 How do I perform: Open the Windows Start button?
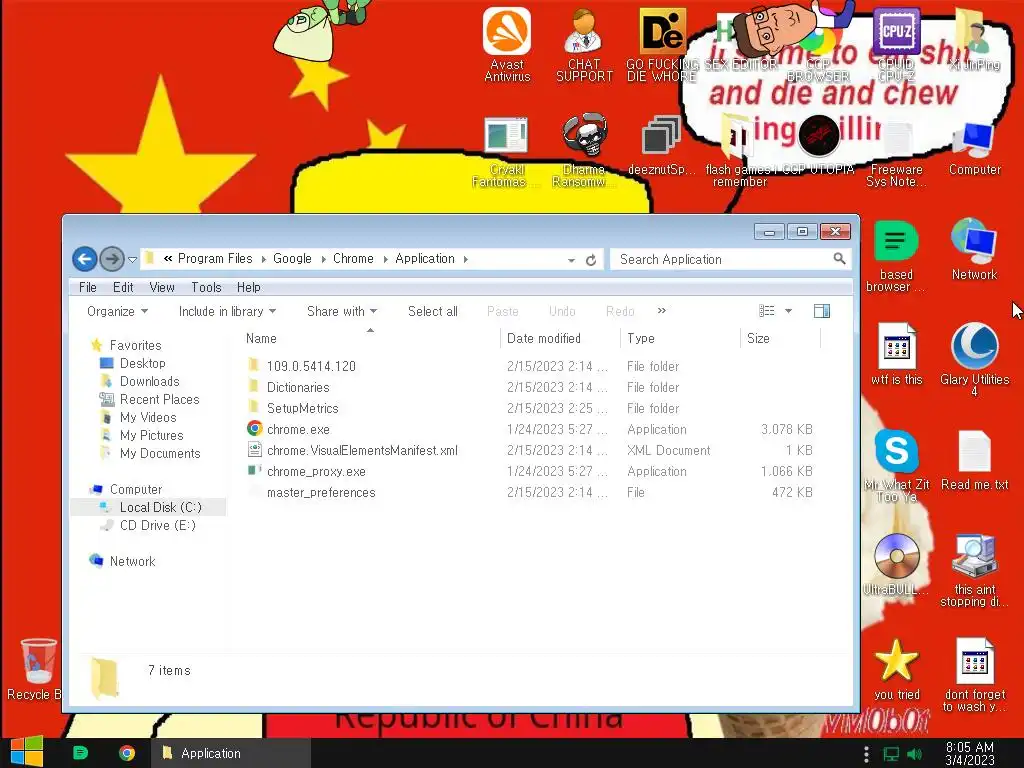pos(27,752)
